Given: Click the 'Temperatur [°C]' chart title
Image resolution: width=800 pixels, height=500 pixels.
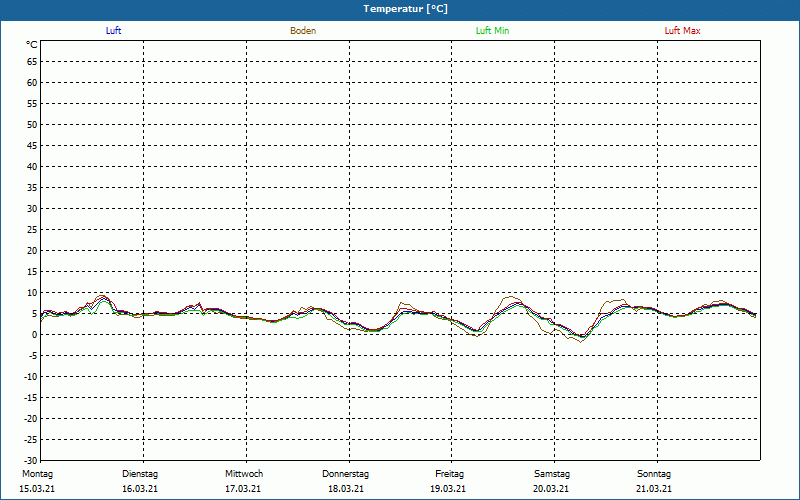Looking at the screenshot, I should coord(406,9).
